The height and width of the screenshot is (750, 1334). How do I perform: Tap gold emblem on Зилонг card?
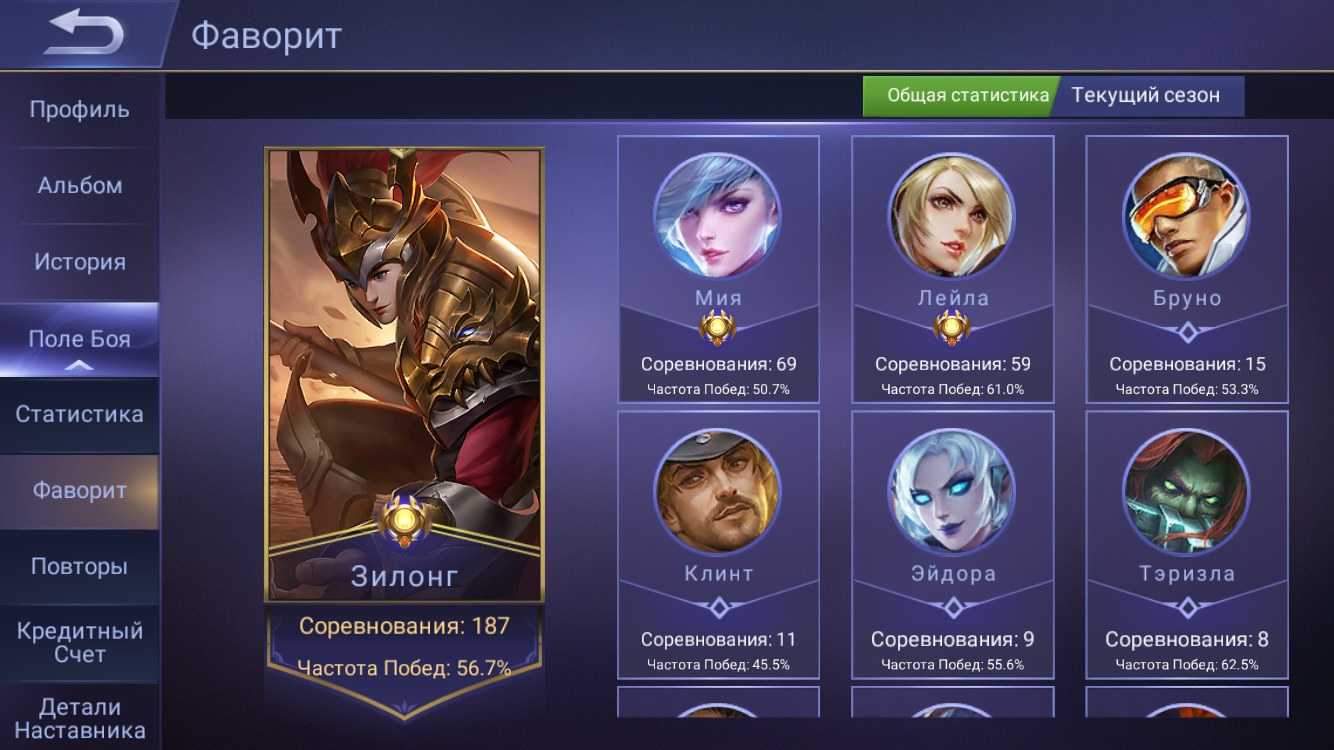(404, 520)
